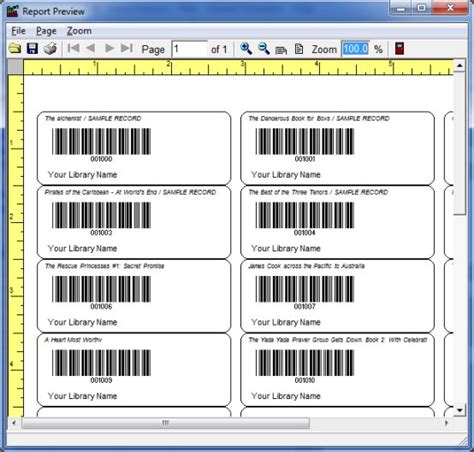Go to first page arrow
Viewport: 474px width, 452px height.
(73, 48)
